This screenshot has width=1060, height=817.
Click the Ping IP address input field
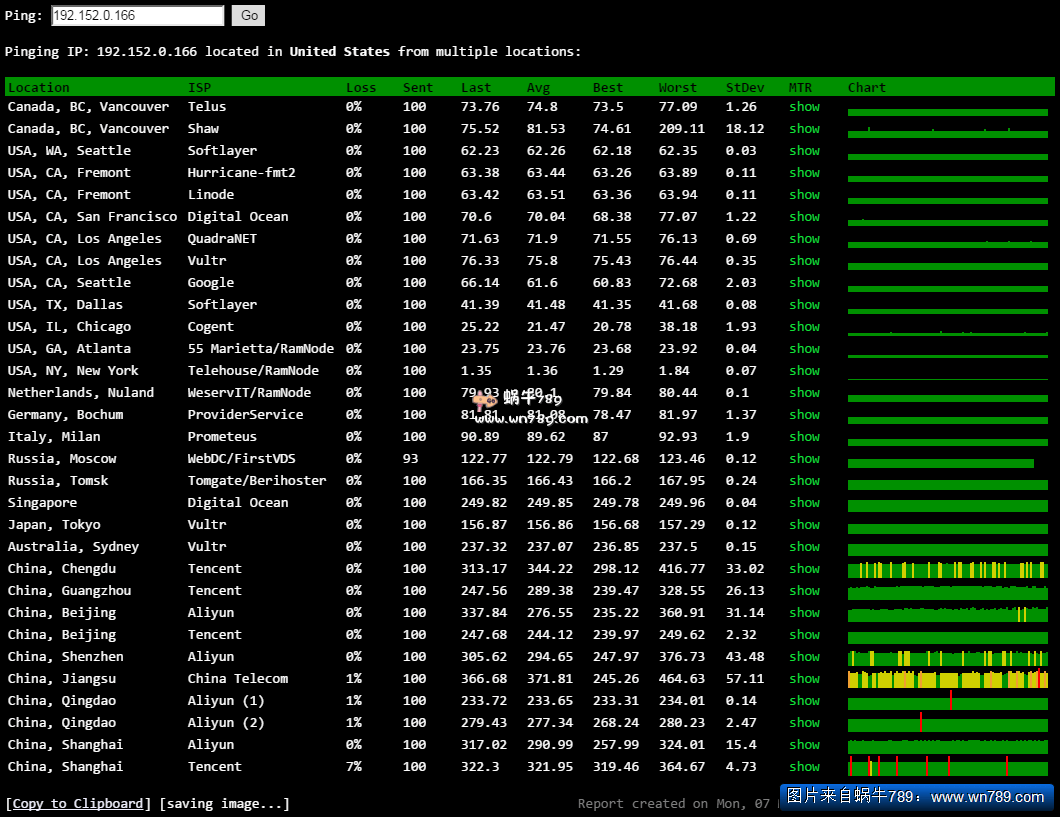[137, 16]
